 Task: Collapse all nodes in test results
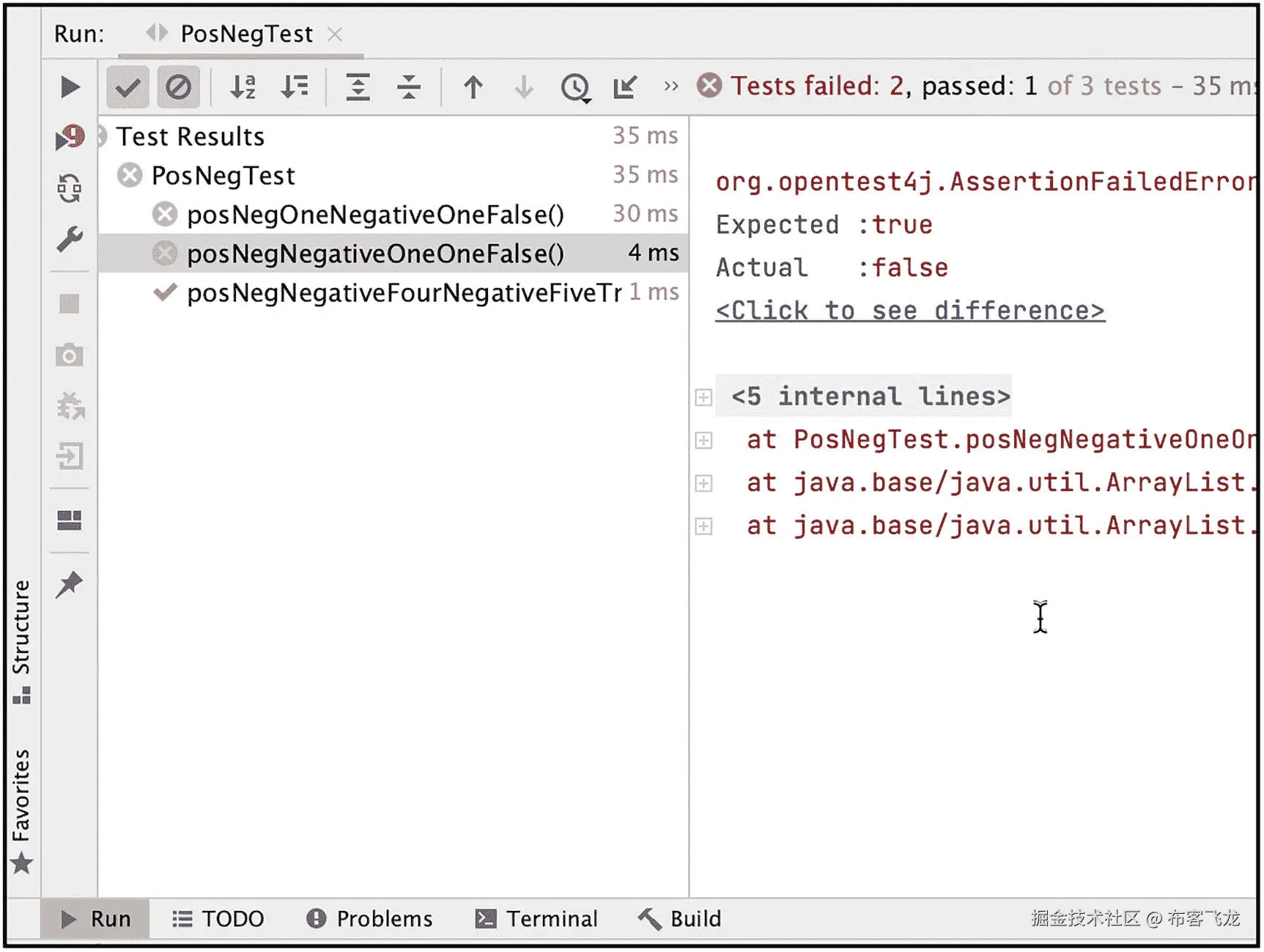tap(409, 86)
